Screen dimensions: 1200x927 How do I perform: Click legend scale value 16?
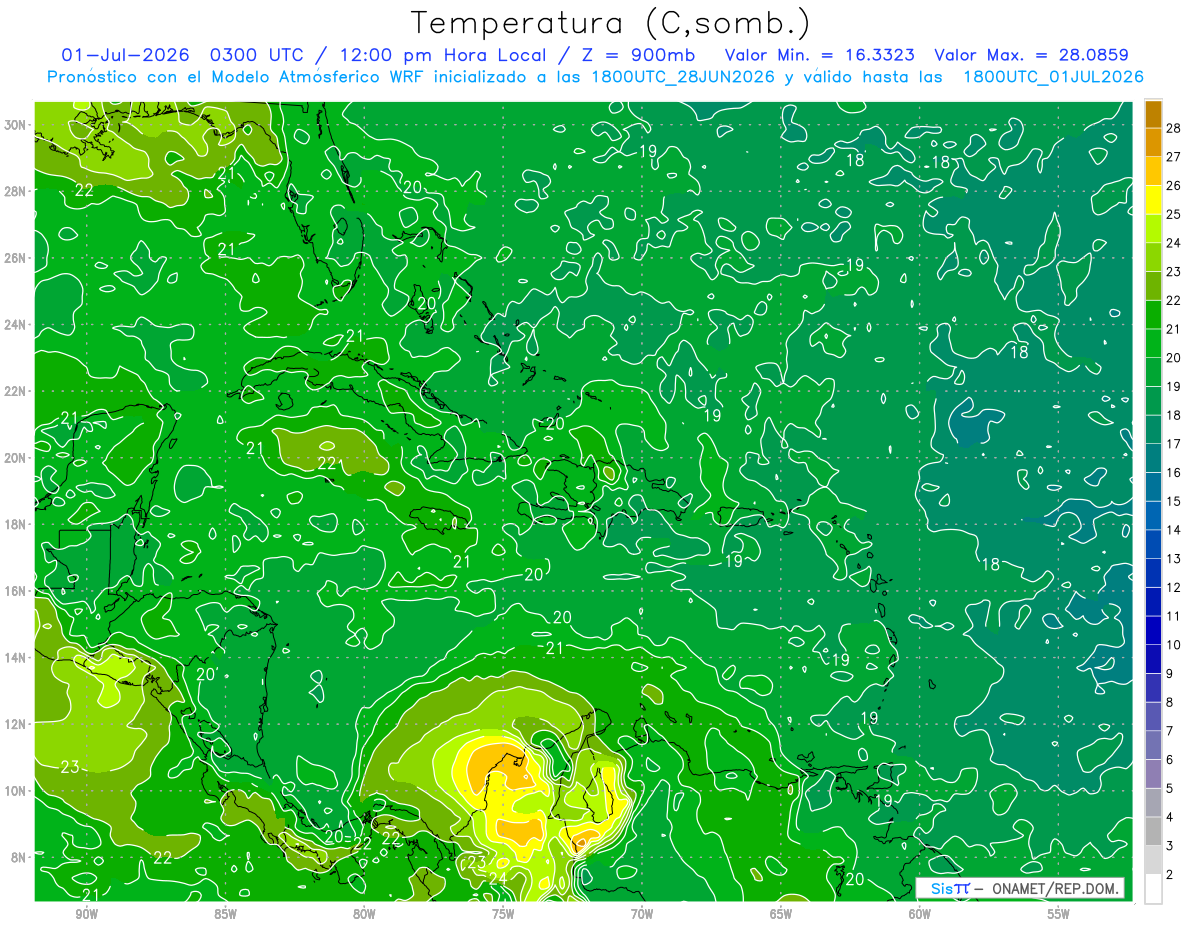[x=1174, y=473]
